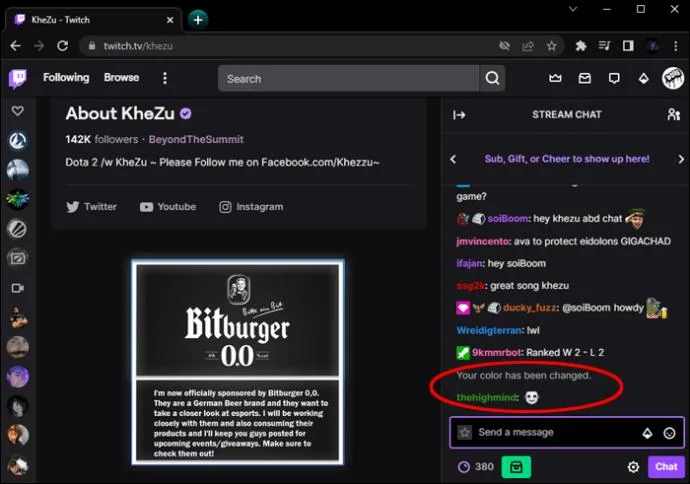
Task: Open the chat community users list icon
Action: (673, 114)
